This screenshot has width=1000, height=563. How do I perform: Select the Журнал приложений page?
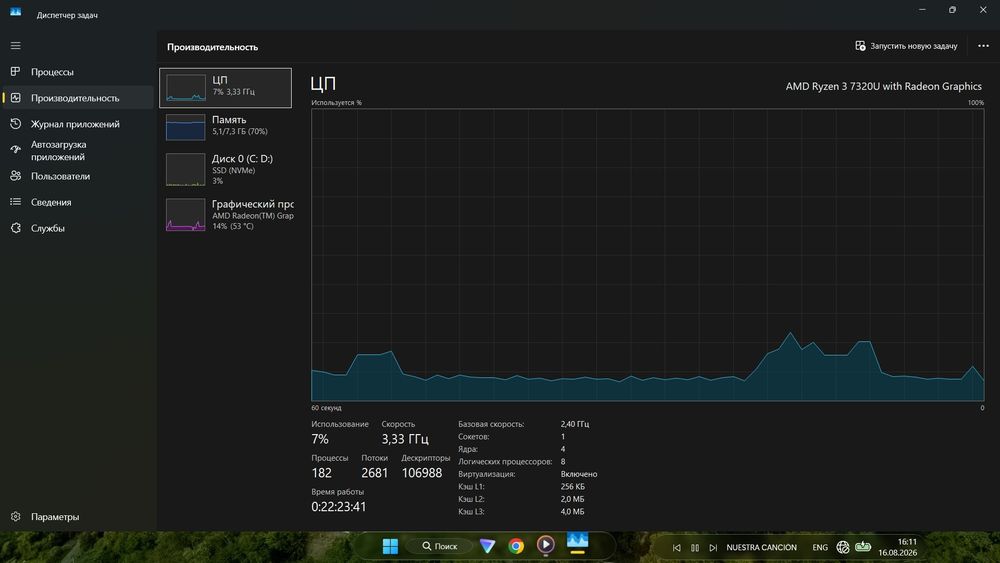click(x=78, y=124)
